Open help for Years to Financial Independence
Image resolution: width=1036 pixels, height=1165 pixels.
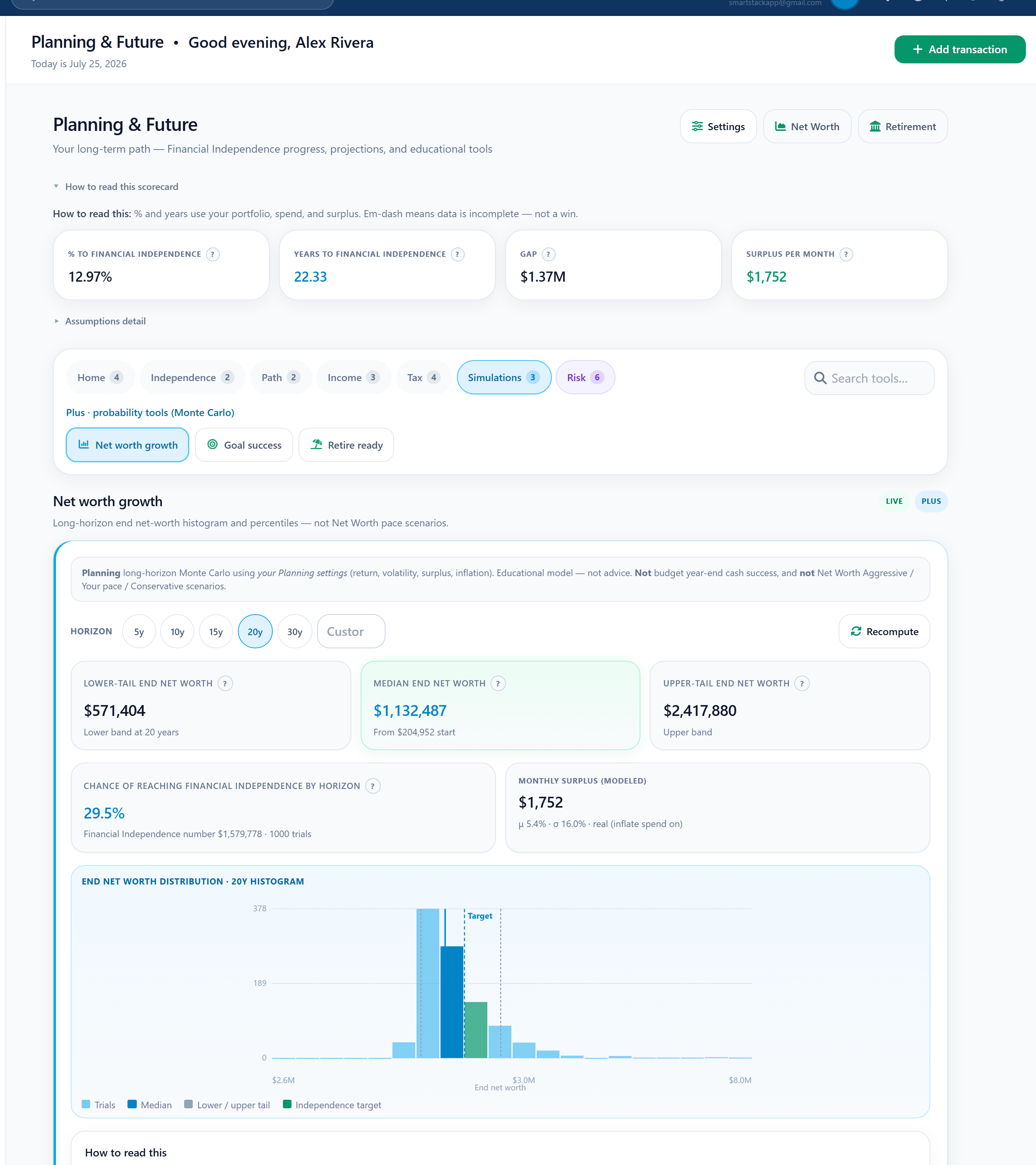point(457,254)
